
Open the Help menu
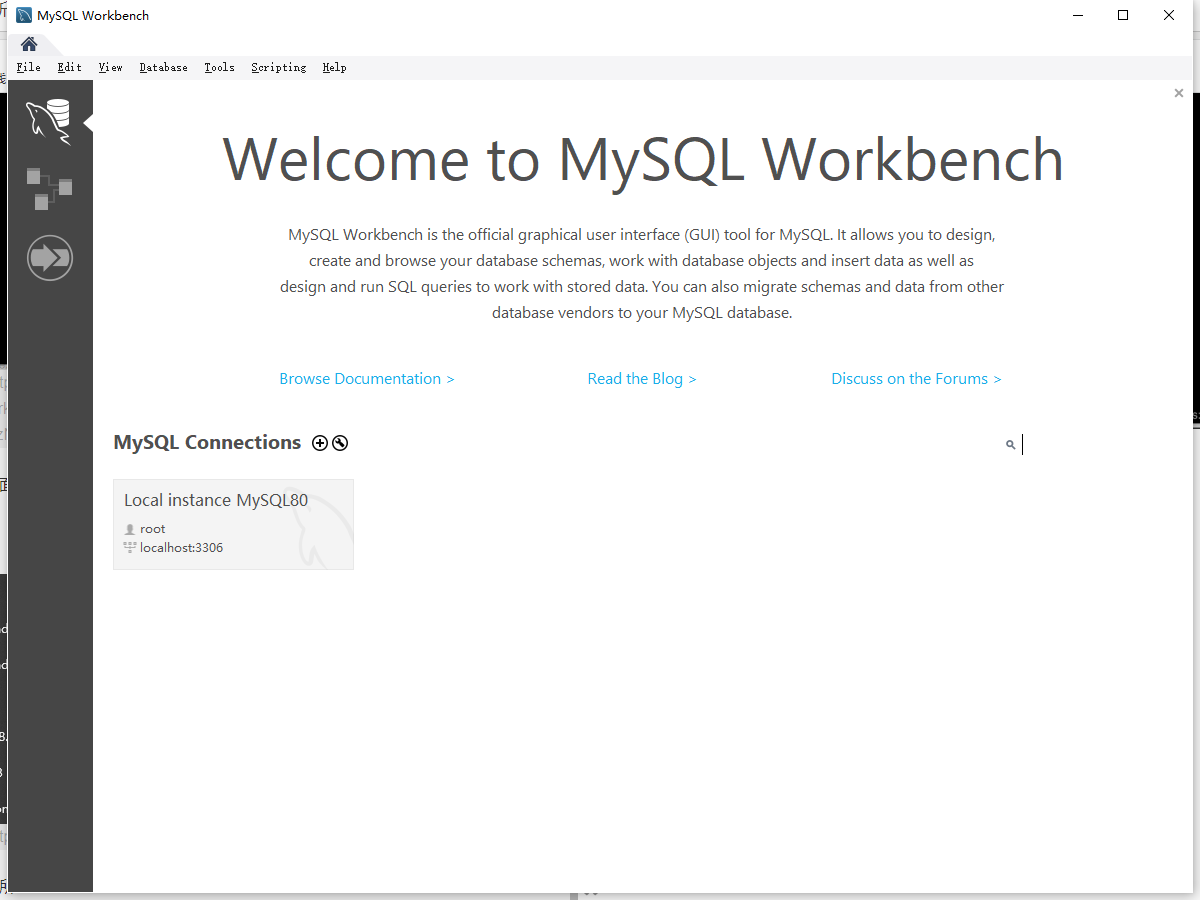pyautogui.click(x=334, y=67)
